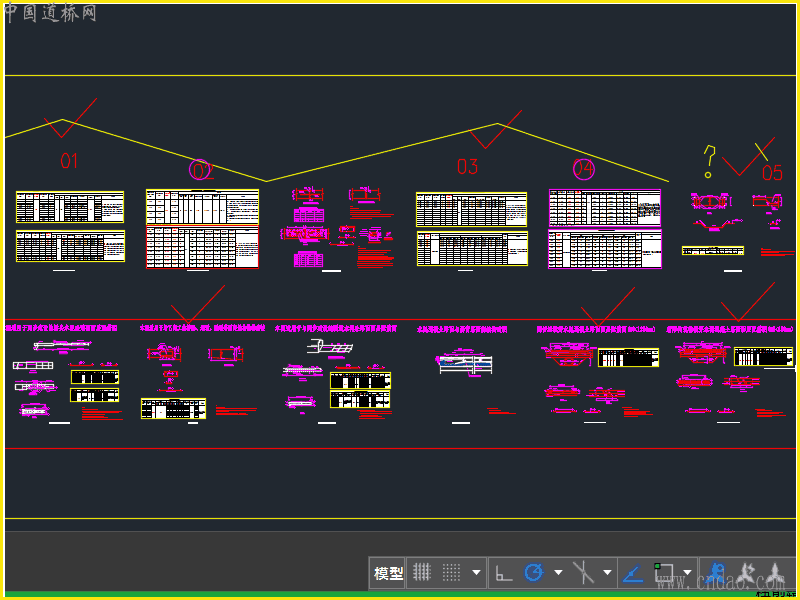The image size is (800, 600).
Task: Expand the polar tracking angle dropdown
Action: [x=558, y=573]
